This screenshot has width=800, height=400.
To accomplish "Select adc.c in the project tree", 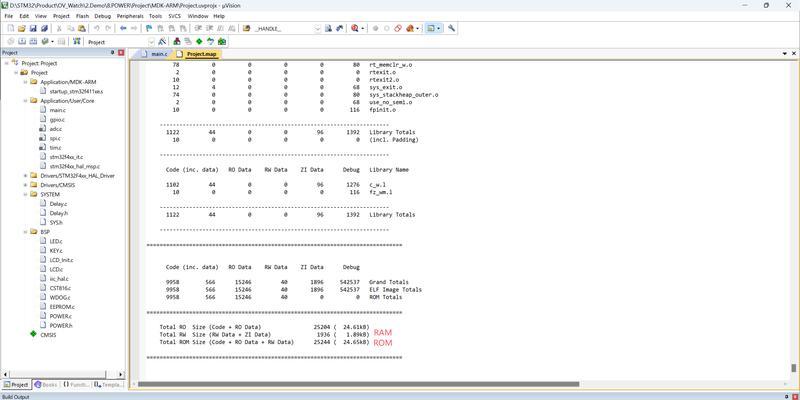I will [x=56, y=129].
